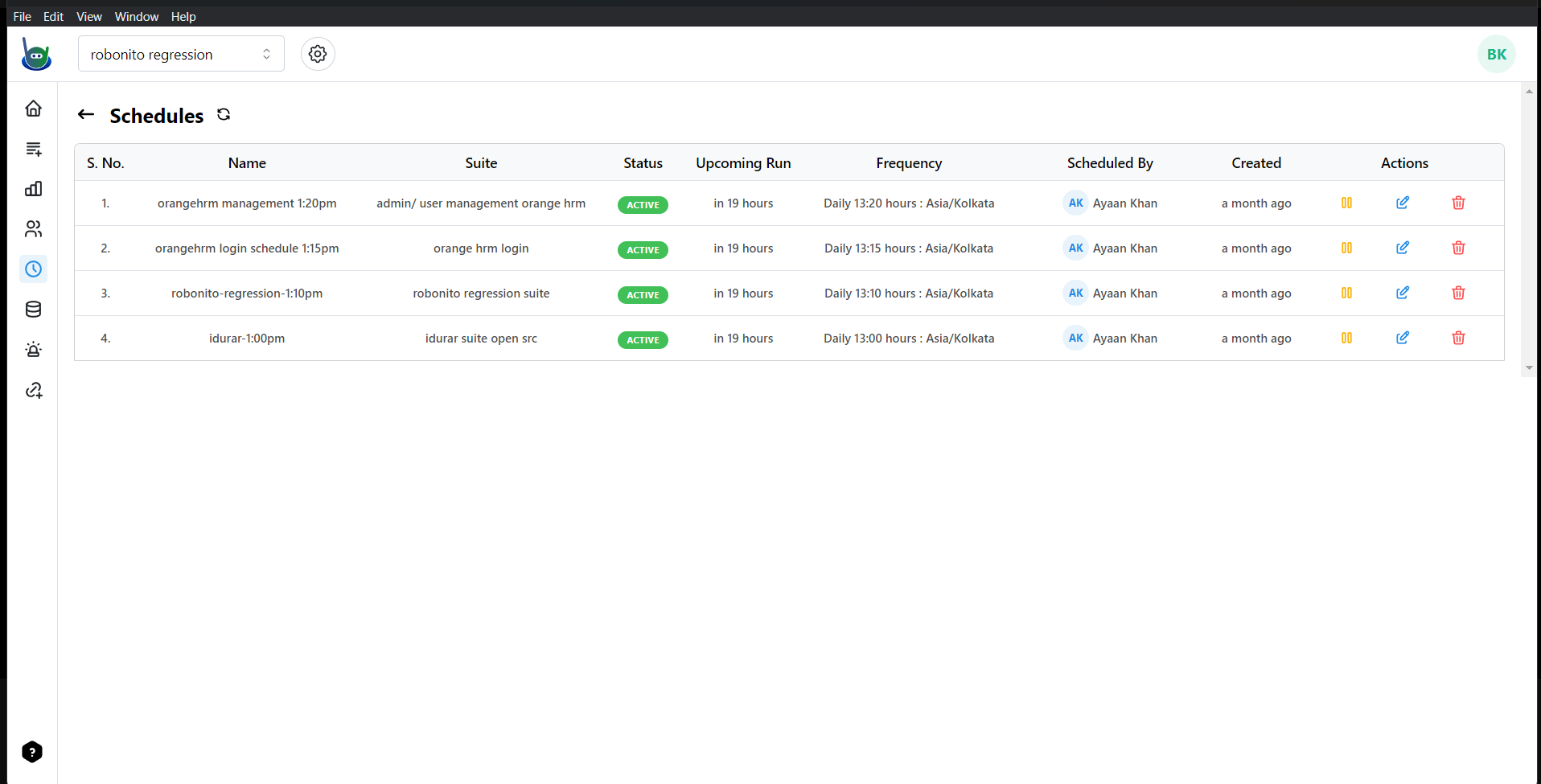Image resolution: width=1541 pixels, height=784 pixels.
Task: Click the Status column header
Action: (643, 163)
